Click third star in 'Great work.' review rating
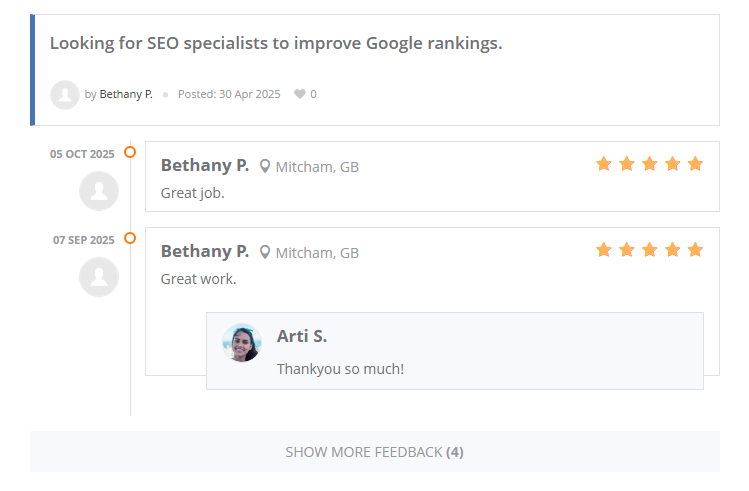Viewport: 749px width, 491px height. 650,250
